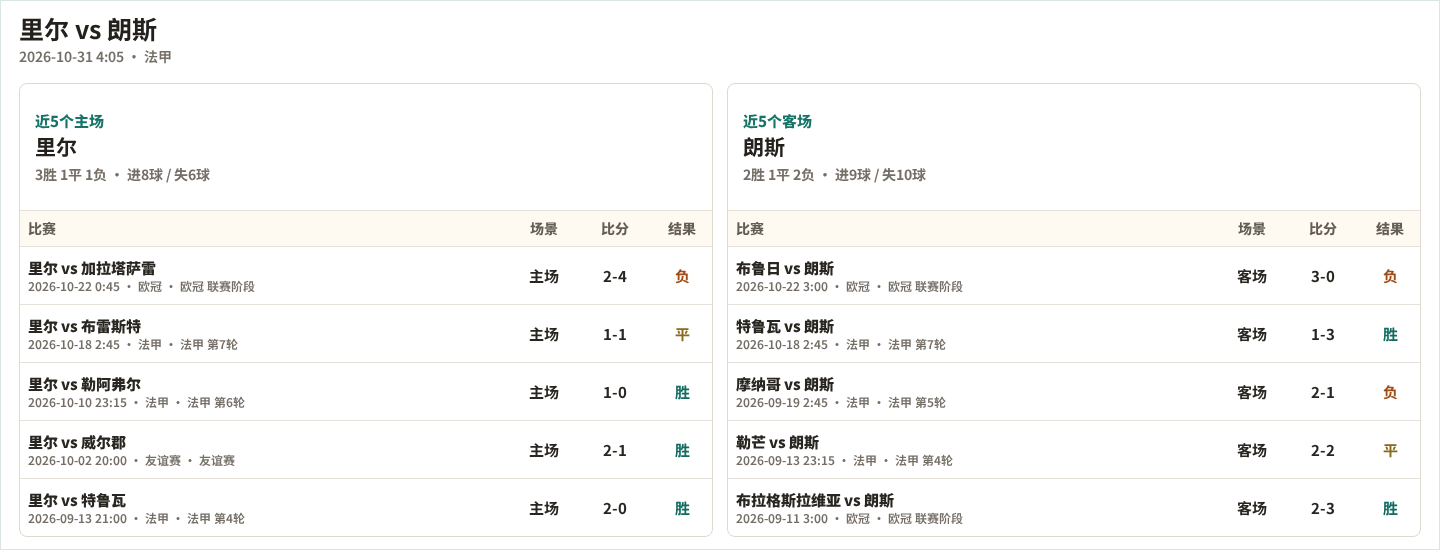Click the 2-4 score in 里尔 table

point(615,276)
